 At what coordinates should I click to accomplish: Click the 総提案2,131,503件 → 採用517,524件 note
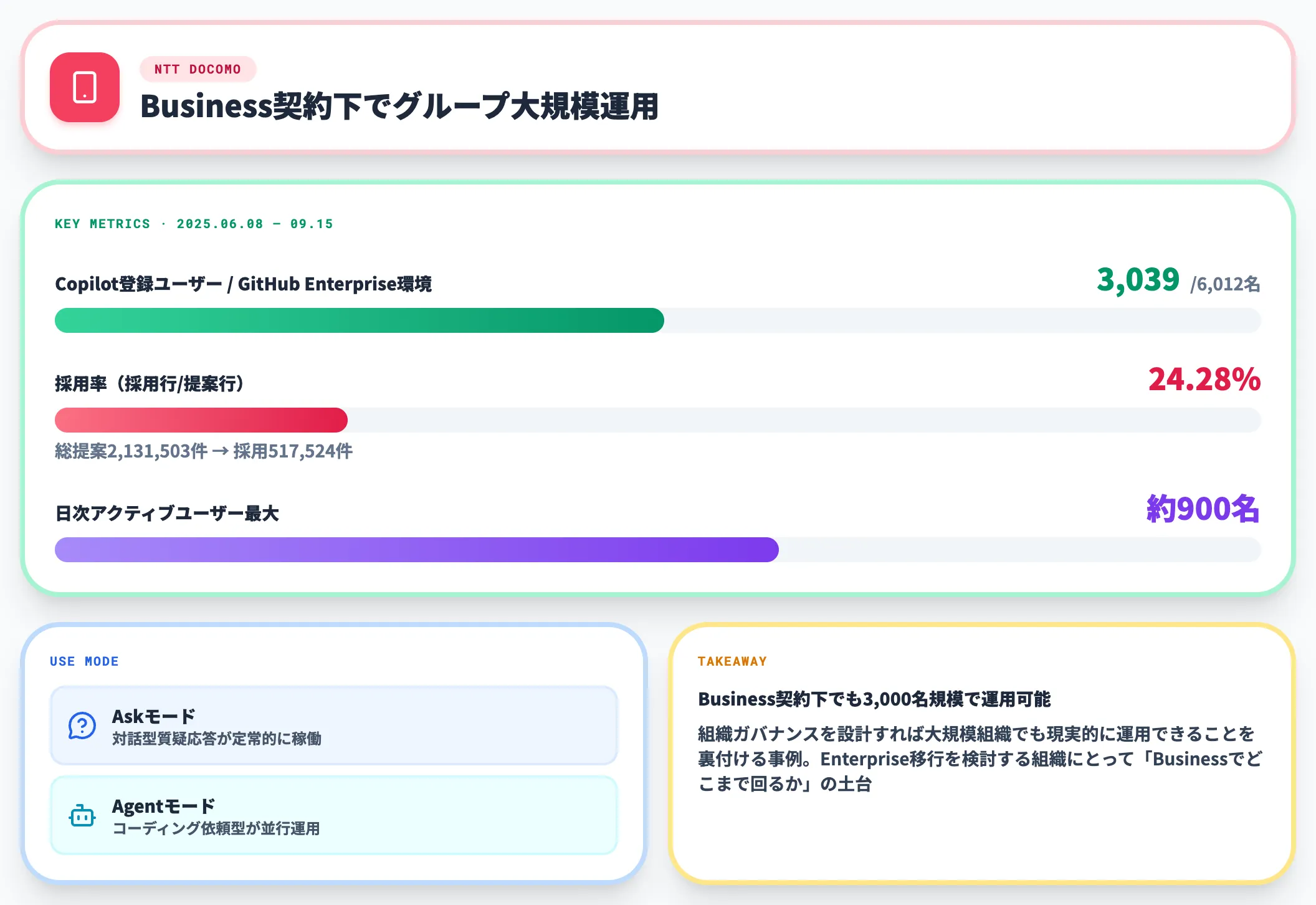point(204,451)
